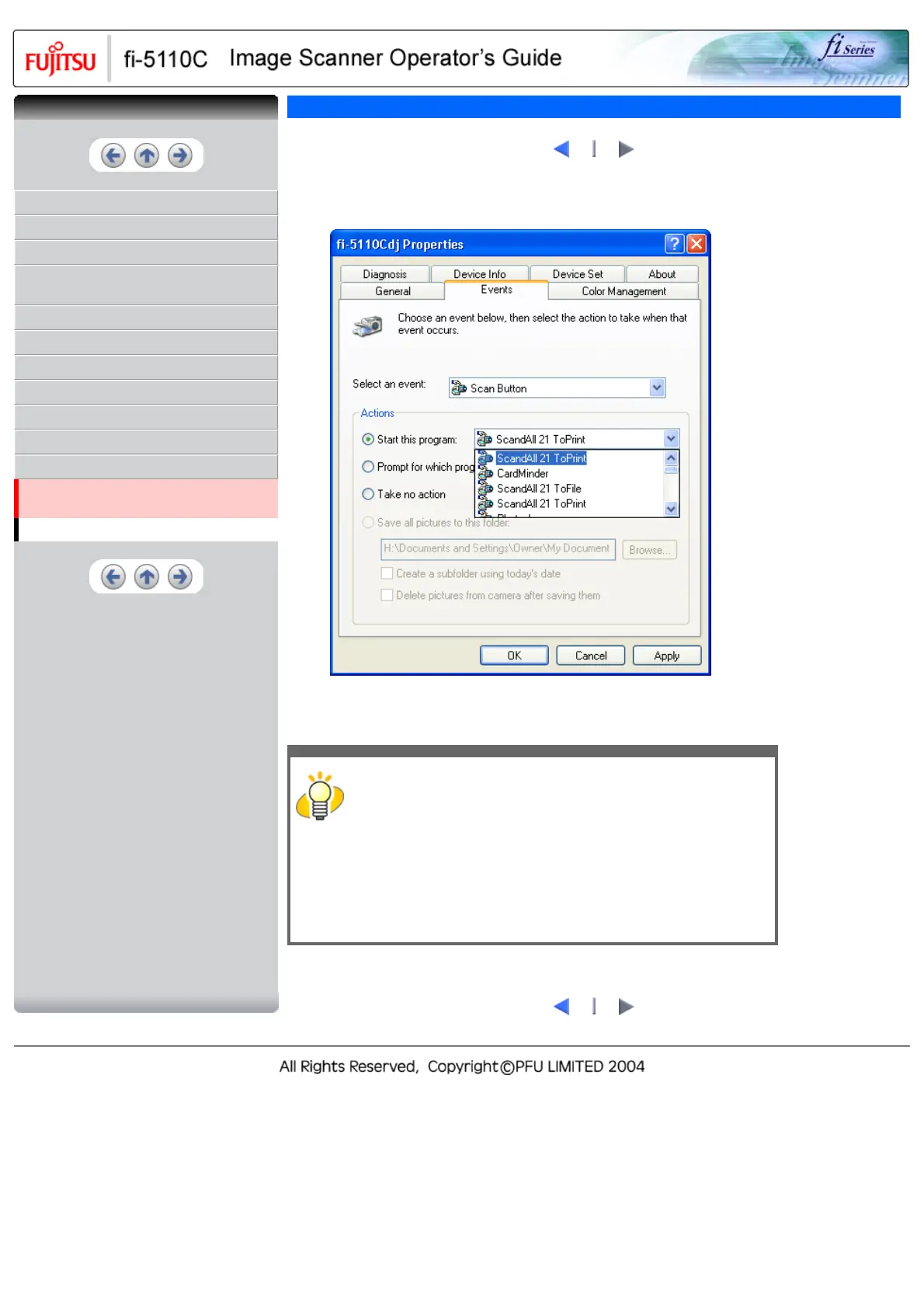Select the Start this program radio button
The image size is (924, 1308).
tap(368, 440)
